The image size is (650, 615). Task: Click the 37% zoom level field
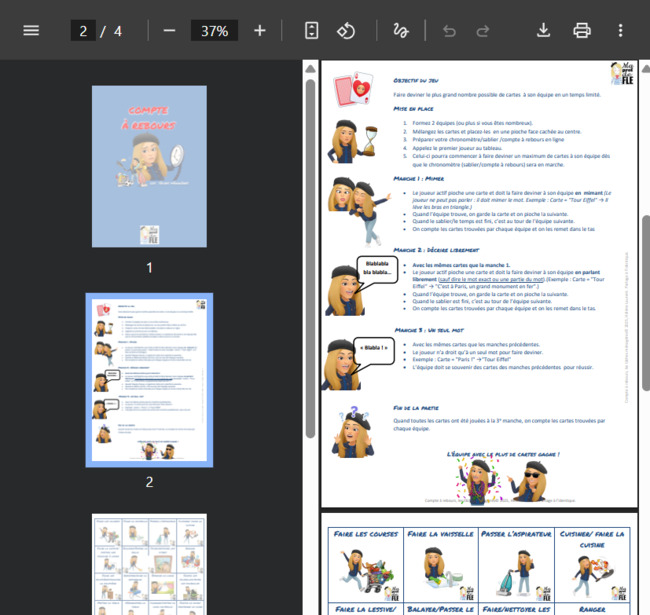coord(214,31)
